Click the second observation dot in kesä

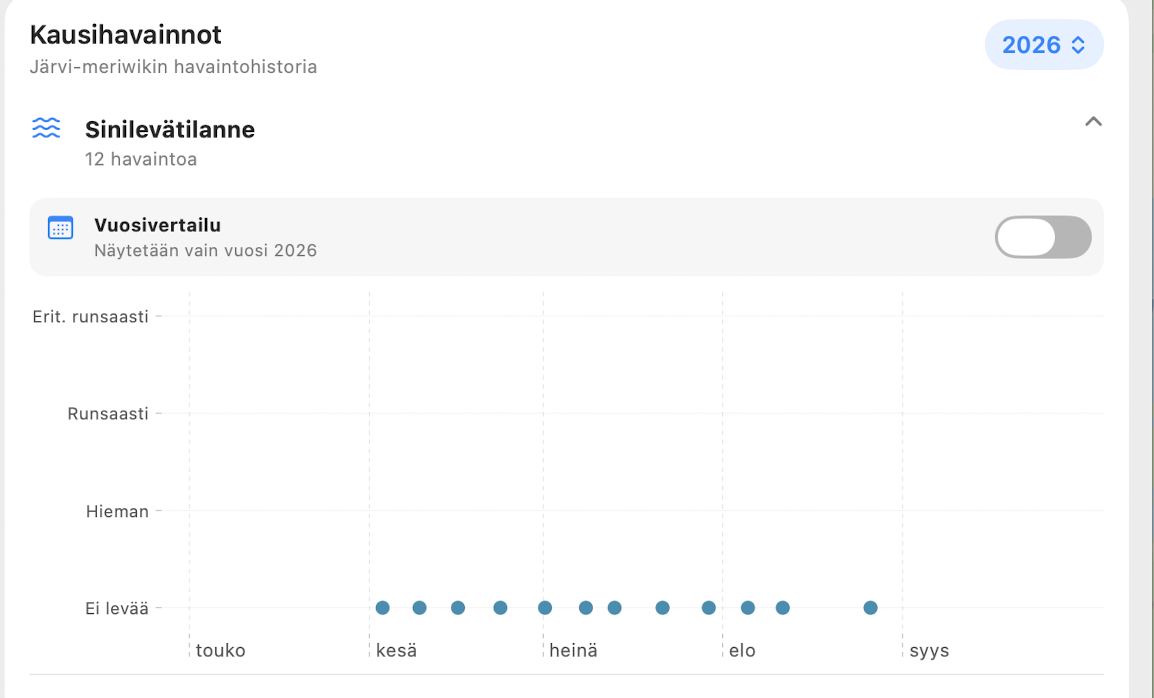tap(420, 607)
